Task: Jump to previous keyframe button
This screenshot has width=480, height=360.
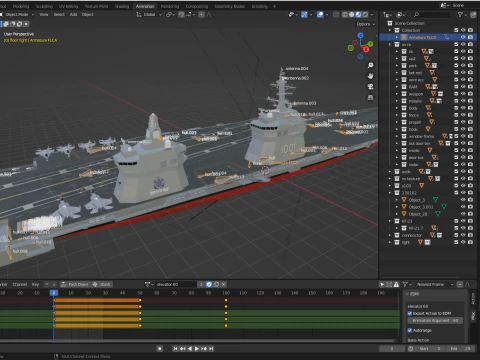Action: tap(183, 349)
